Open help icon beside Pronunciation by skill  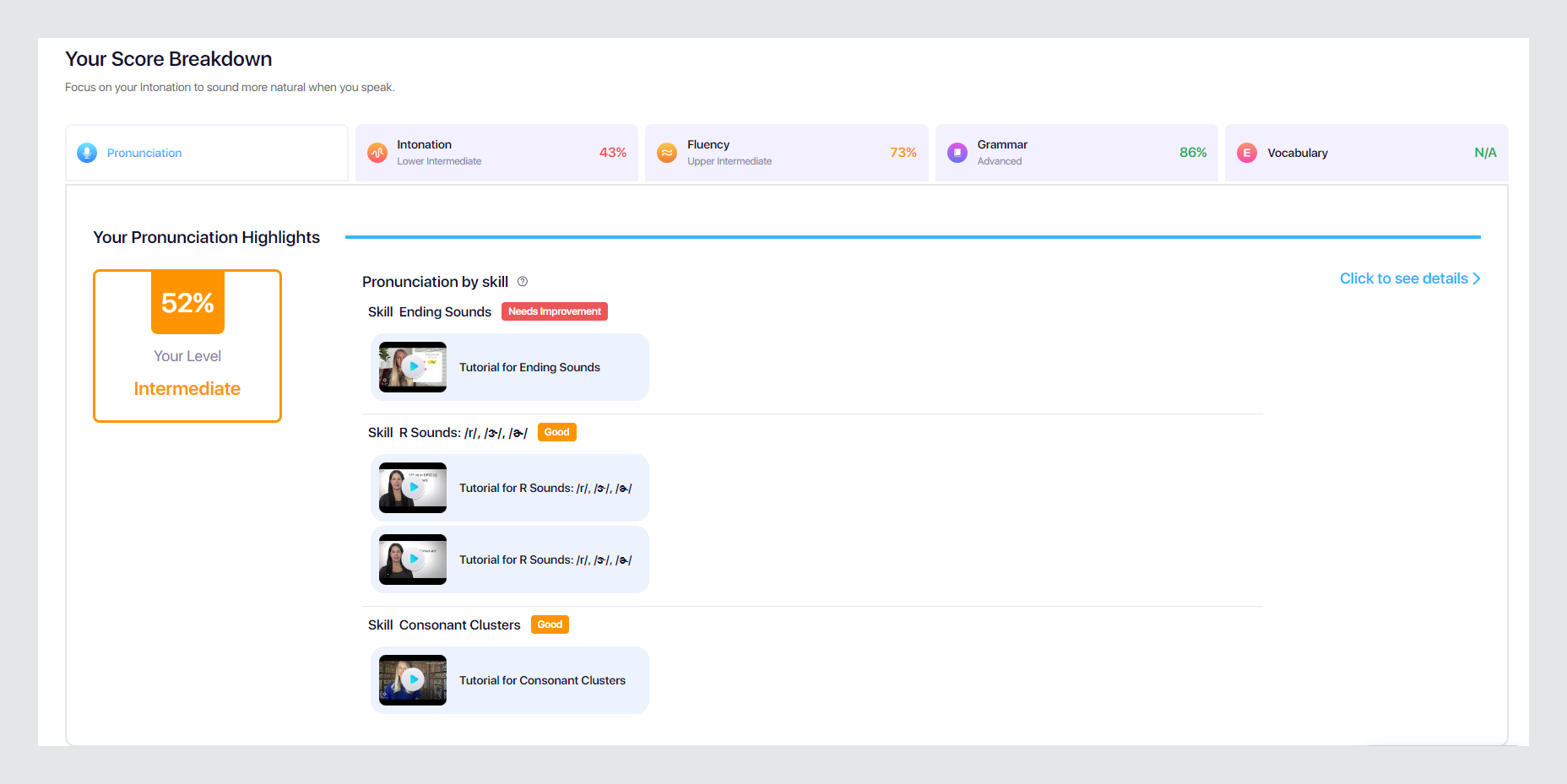coord(523,282)
